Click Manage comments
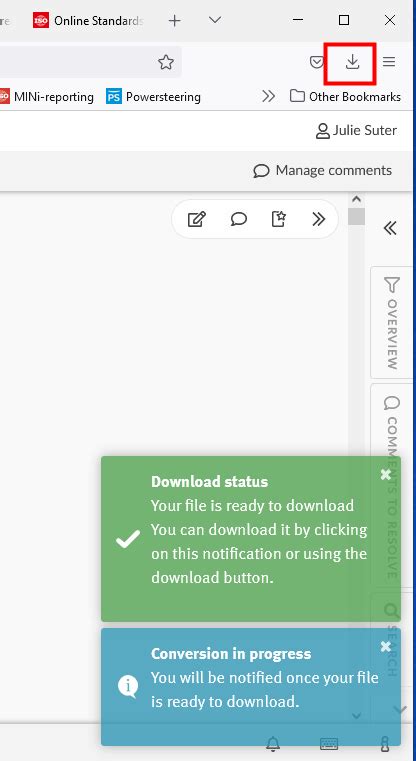Viewport: 416px width, 761px height. [x=322, y=171]
